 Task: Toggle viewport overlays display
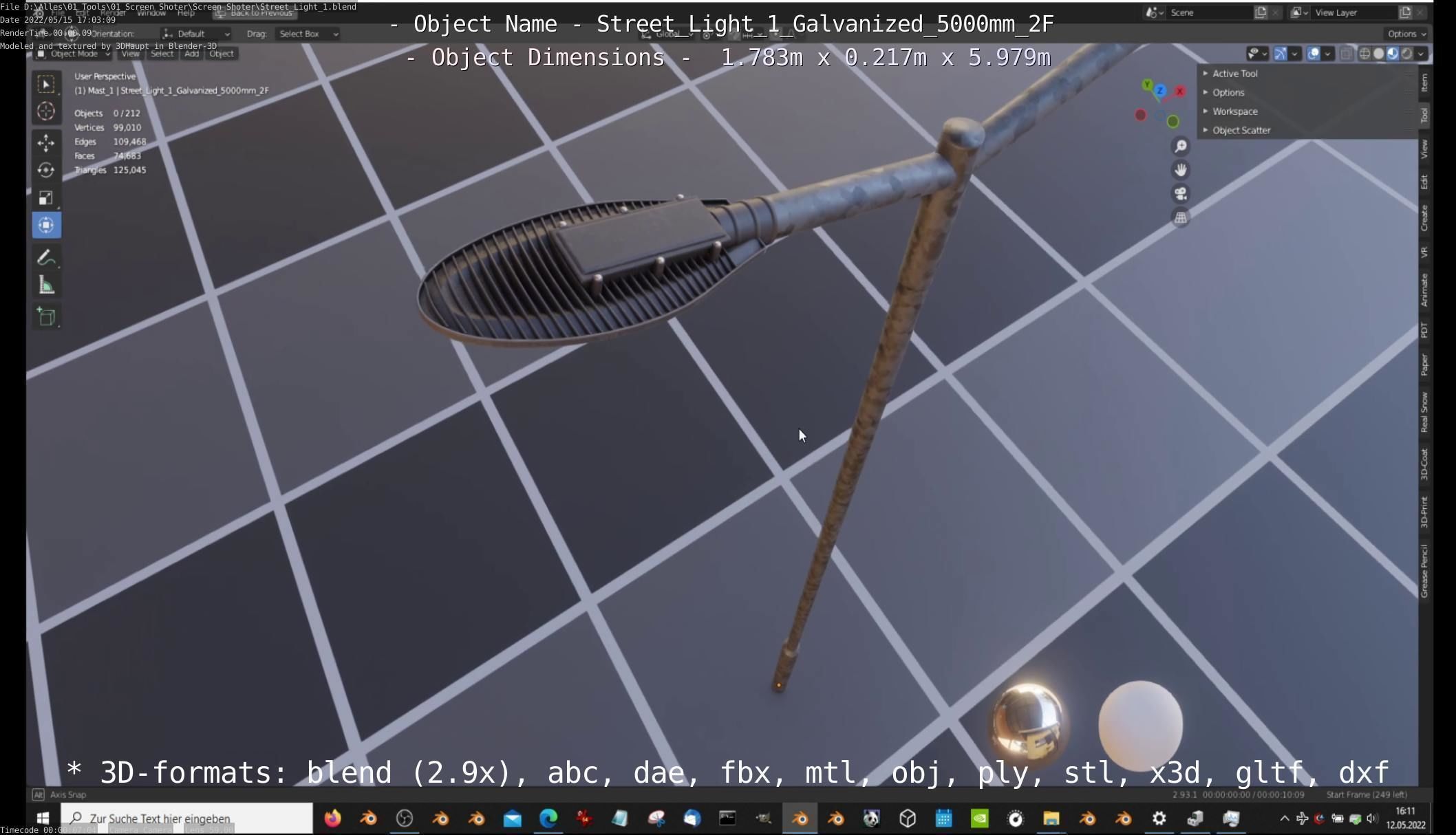(1313, 54)
